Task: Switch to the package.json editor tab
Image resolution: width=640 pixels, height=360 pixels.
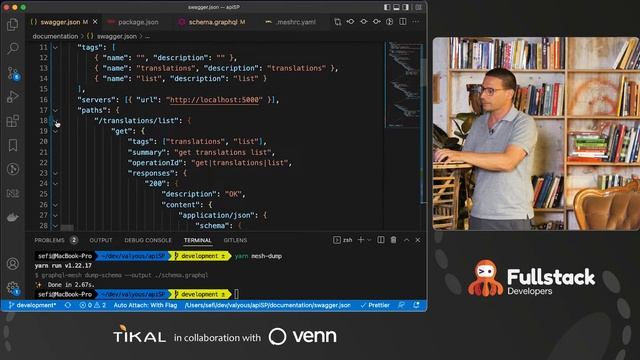Action: (x=138, y=22)
